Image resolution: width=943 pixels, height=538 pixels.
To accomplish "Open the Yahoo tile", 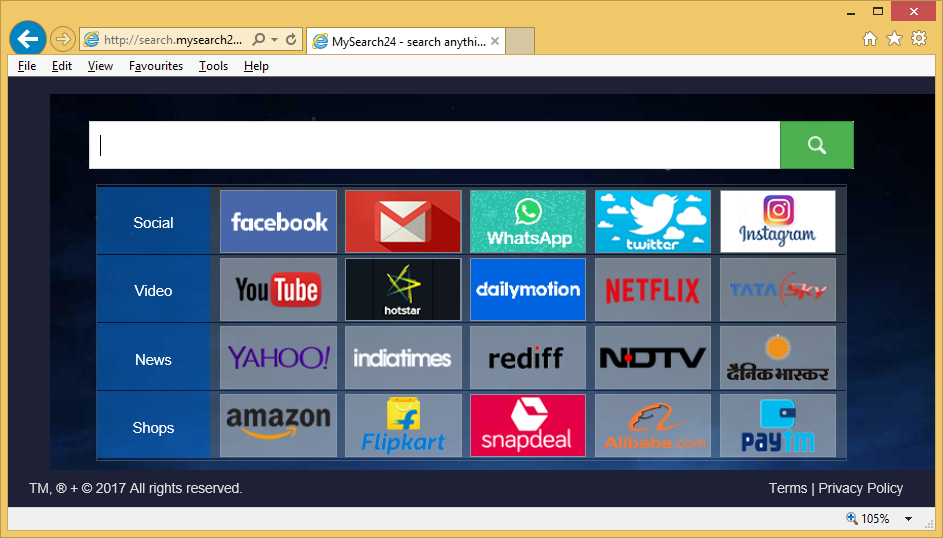I will tap(278, 358).
